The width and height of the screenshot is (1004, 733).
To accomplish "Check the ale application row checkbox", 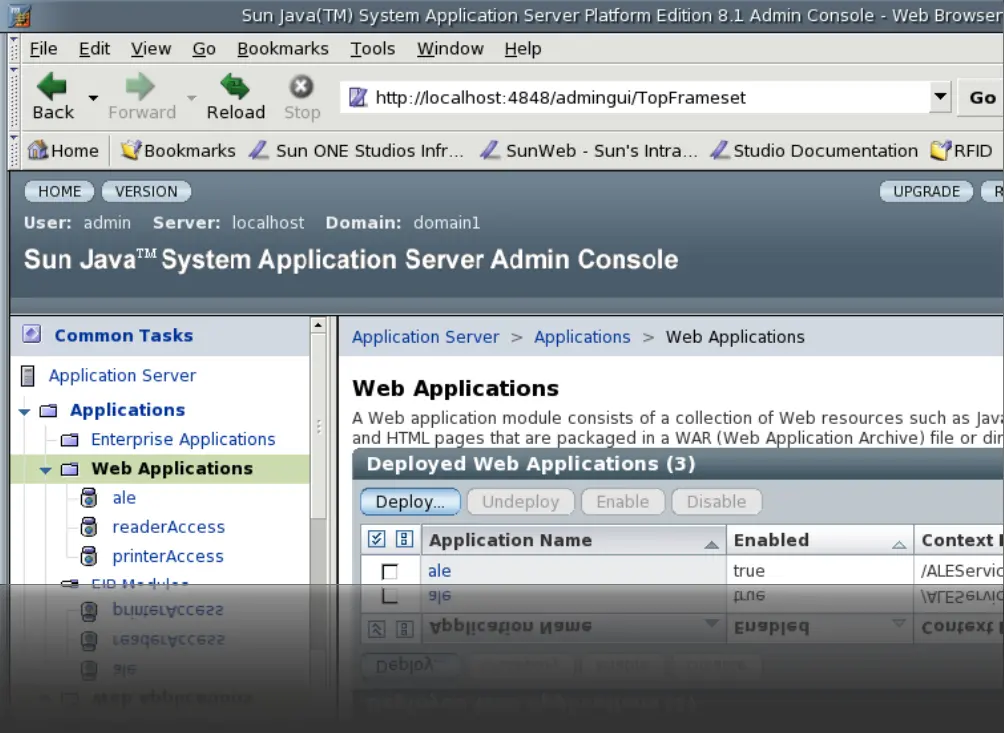I will point(390,572).
